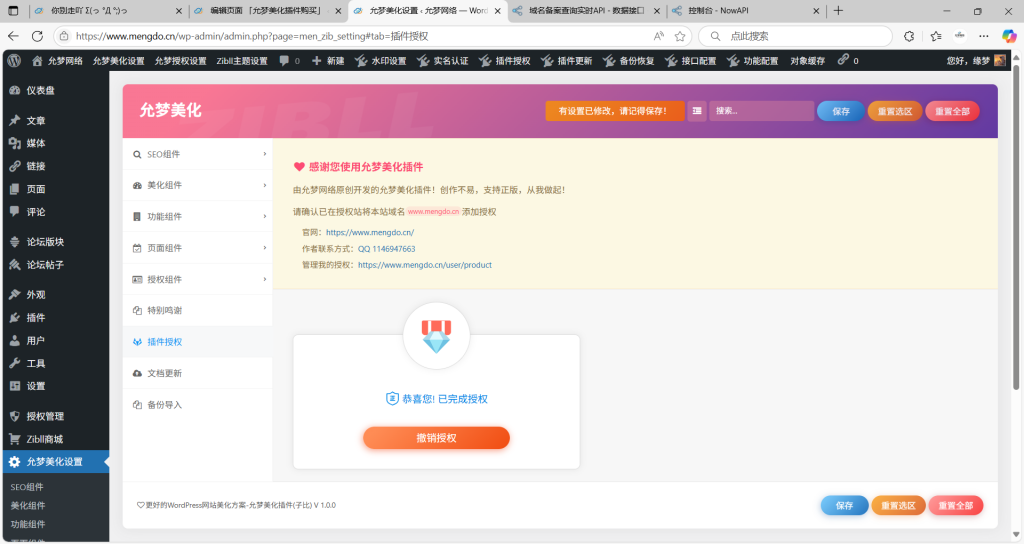The image size is (1024, 544).
Task: Click the bottom 保存 button
Action: pos(844,505)
